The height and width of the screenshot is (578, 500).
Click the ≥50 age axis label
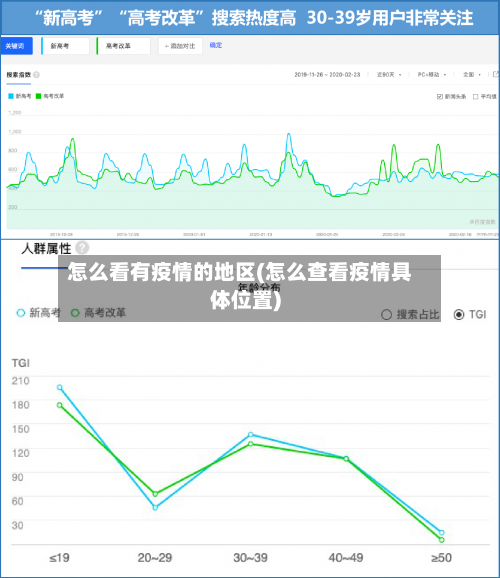pyautogui.click(x=442, y=558)
